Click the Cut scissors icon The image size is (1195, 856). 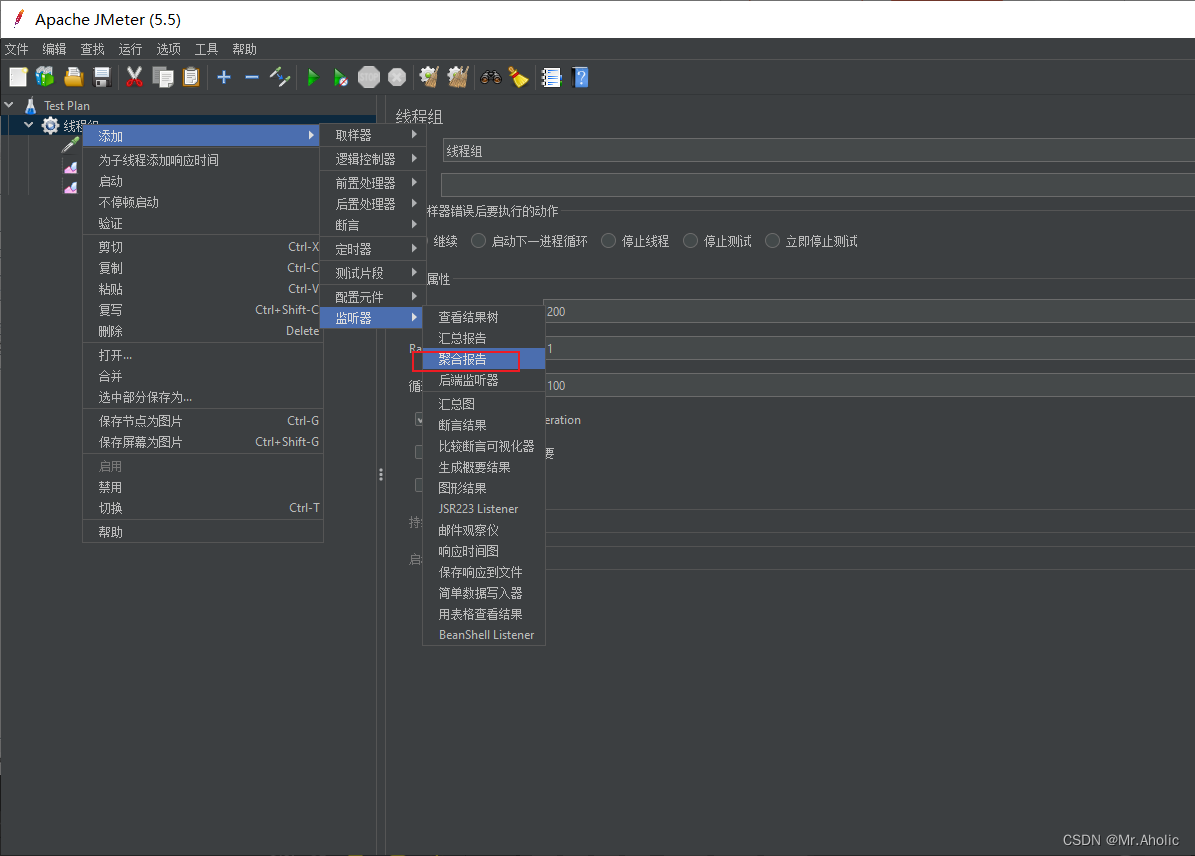point(134,77)
